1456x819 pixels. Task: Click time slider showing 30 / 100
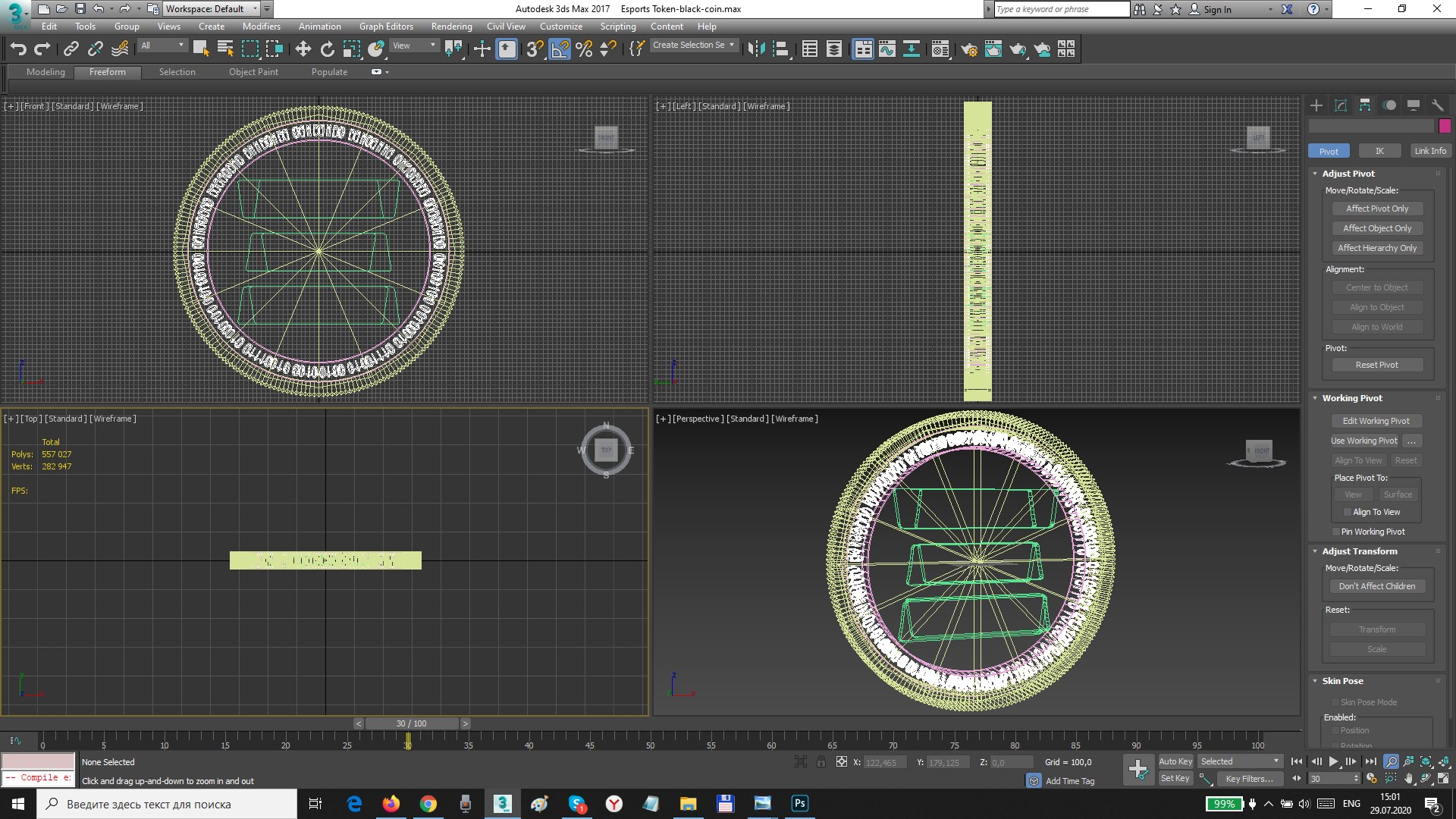click(x=412, y=723)
